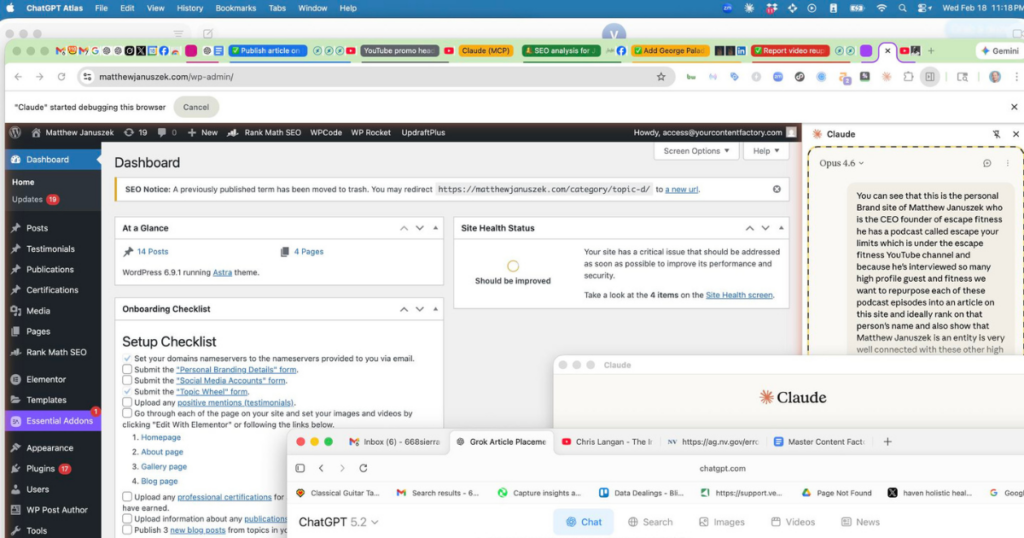Open the Bookmarks menu
The height and width of the screenshot is (538, 1024).
point(235,8)
